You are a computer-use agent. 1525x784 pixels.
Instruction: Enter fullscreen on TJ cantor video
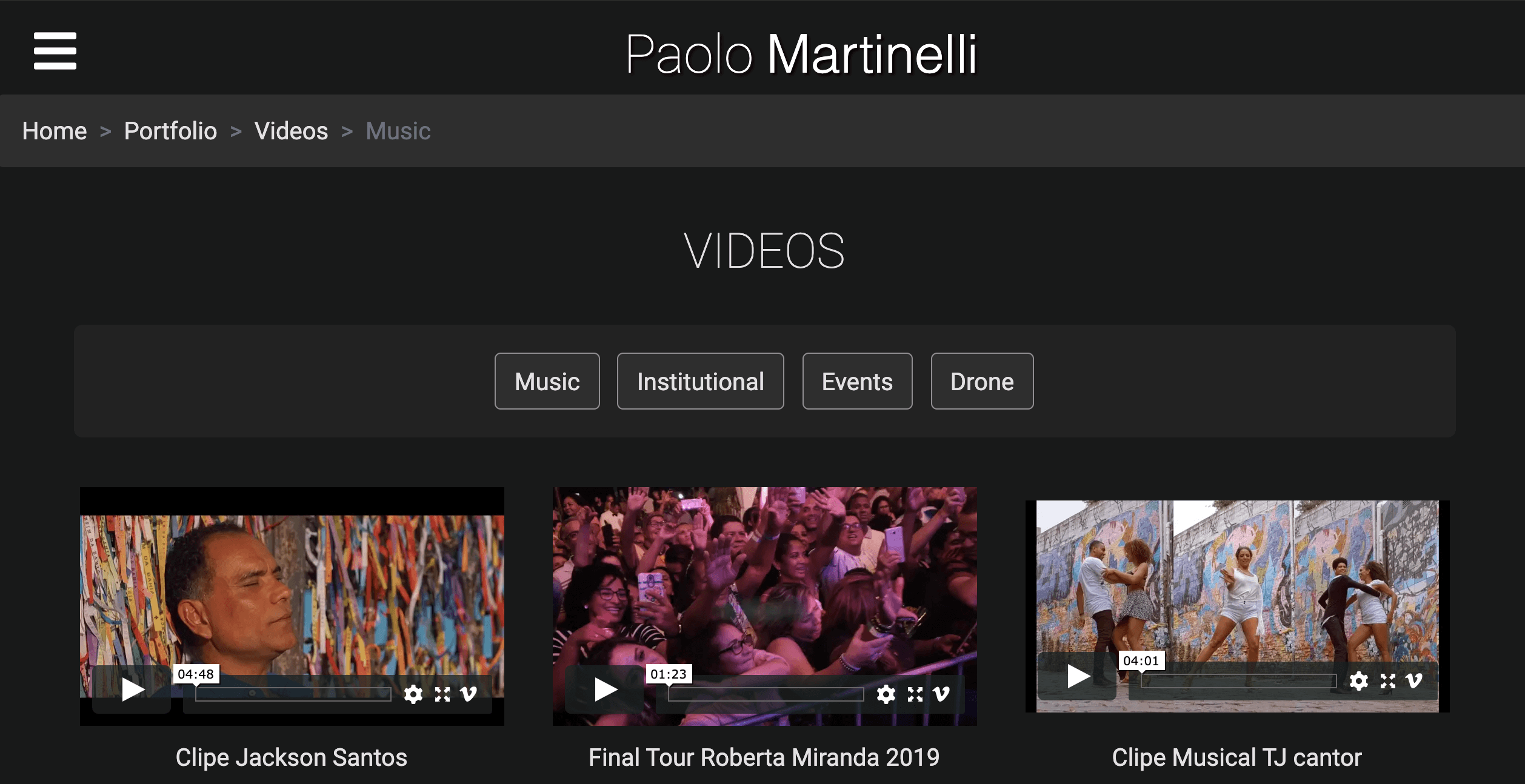tap(1387, 681)
